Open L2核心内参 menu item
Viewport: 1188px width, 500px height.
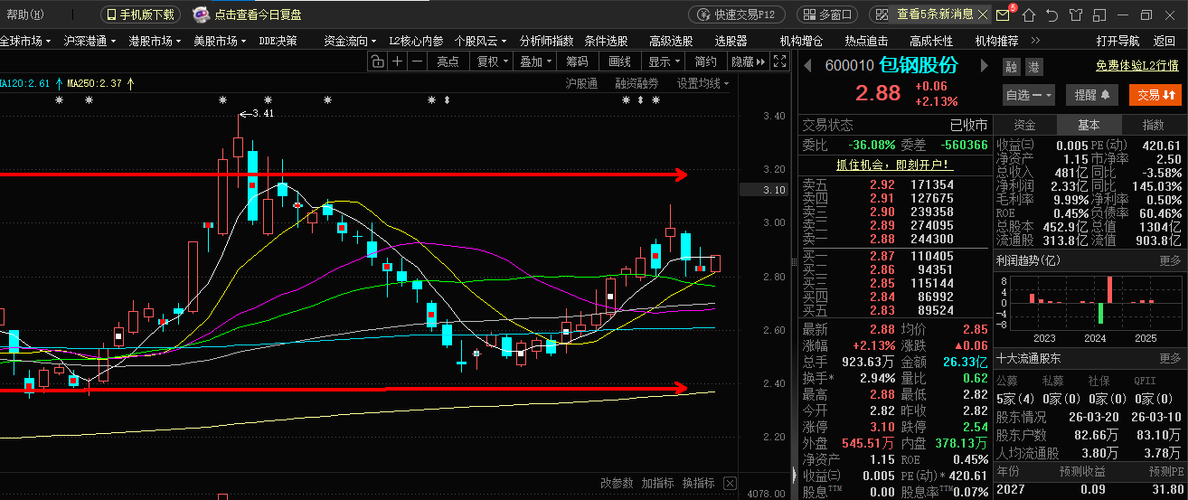(x=416, y=41)
